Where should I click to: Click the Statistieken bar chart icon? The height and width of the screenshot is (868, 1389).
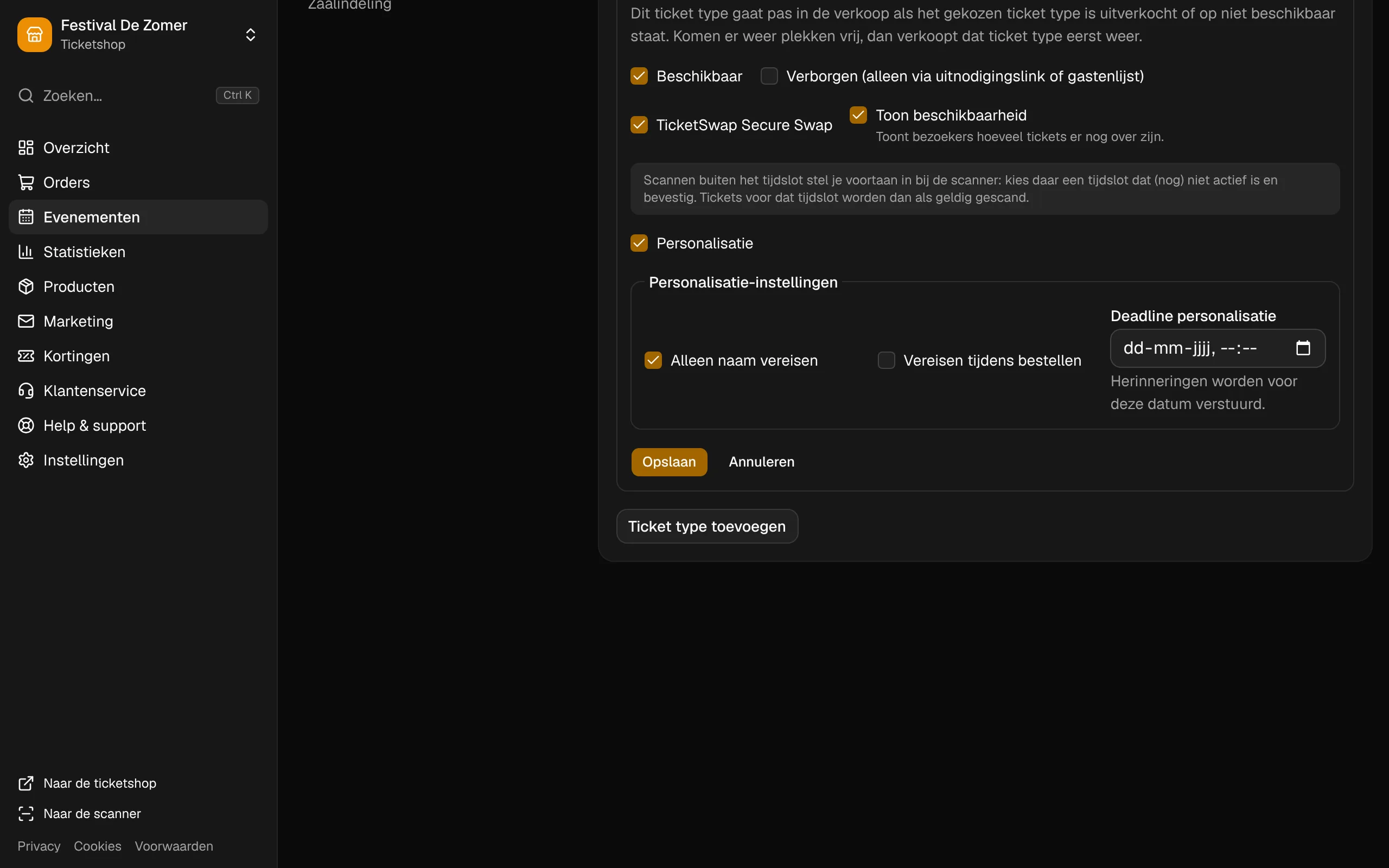tap(26, 252)
